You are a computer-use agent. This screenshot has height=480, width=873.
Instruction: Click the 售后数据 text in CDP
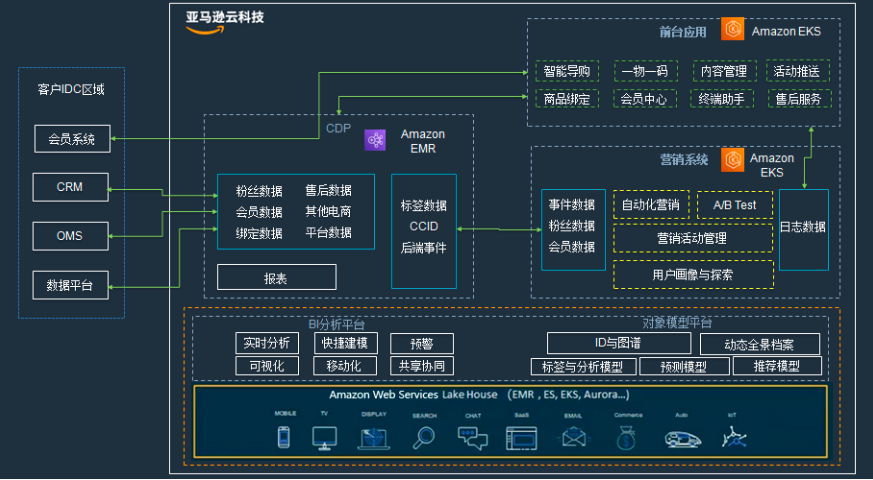[x=328, y=190]
